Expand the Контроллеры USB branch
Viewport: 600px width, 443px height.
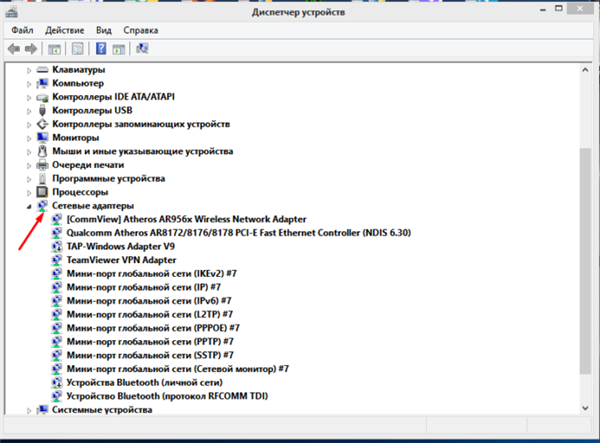(29, 111)
